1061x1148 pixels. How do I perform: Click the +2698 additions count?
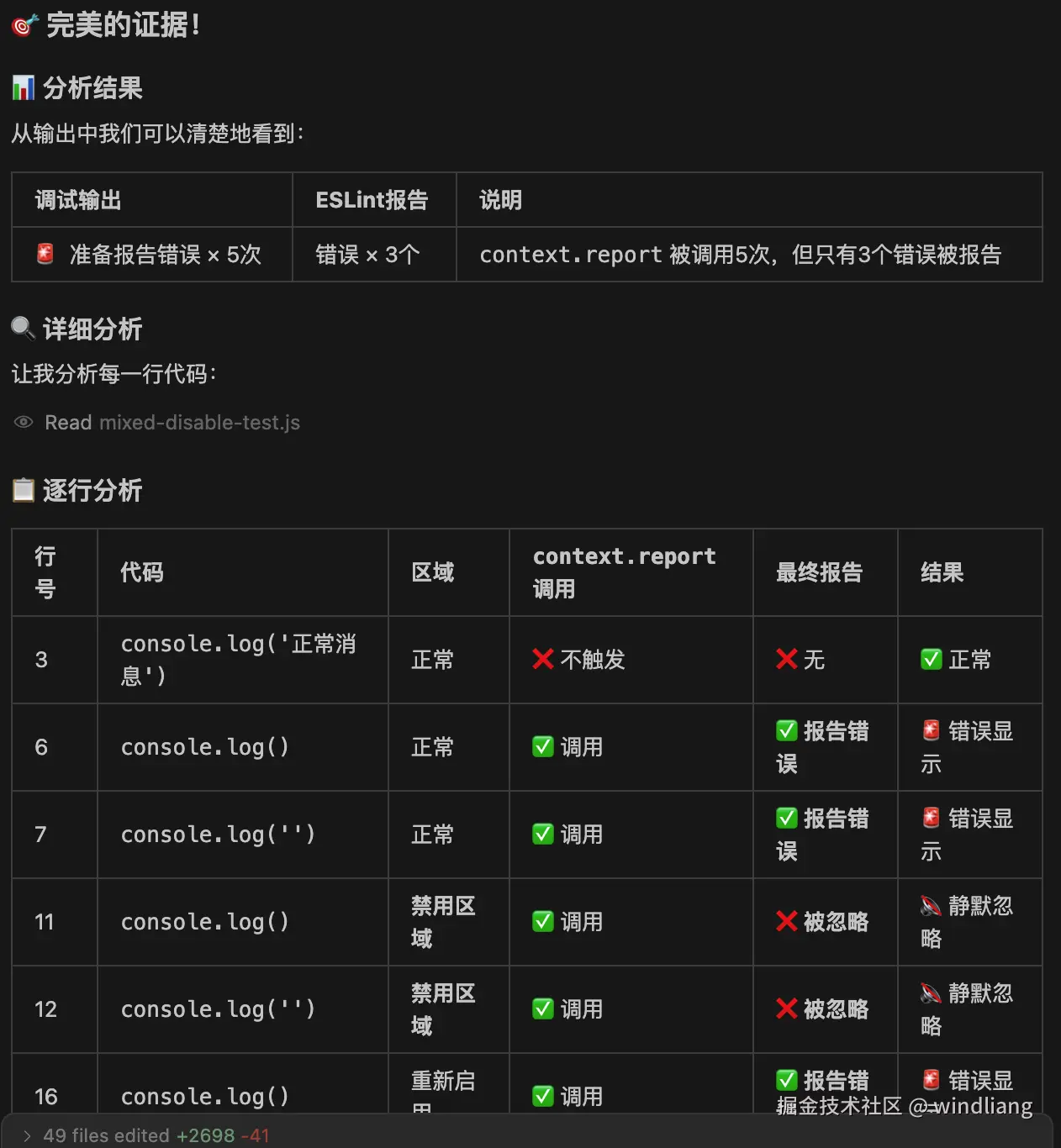point(205,1135)
